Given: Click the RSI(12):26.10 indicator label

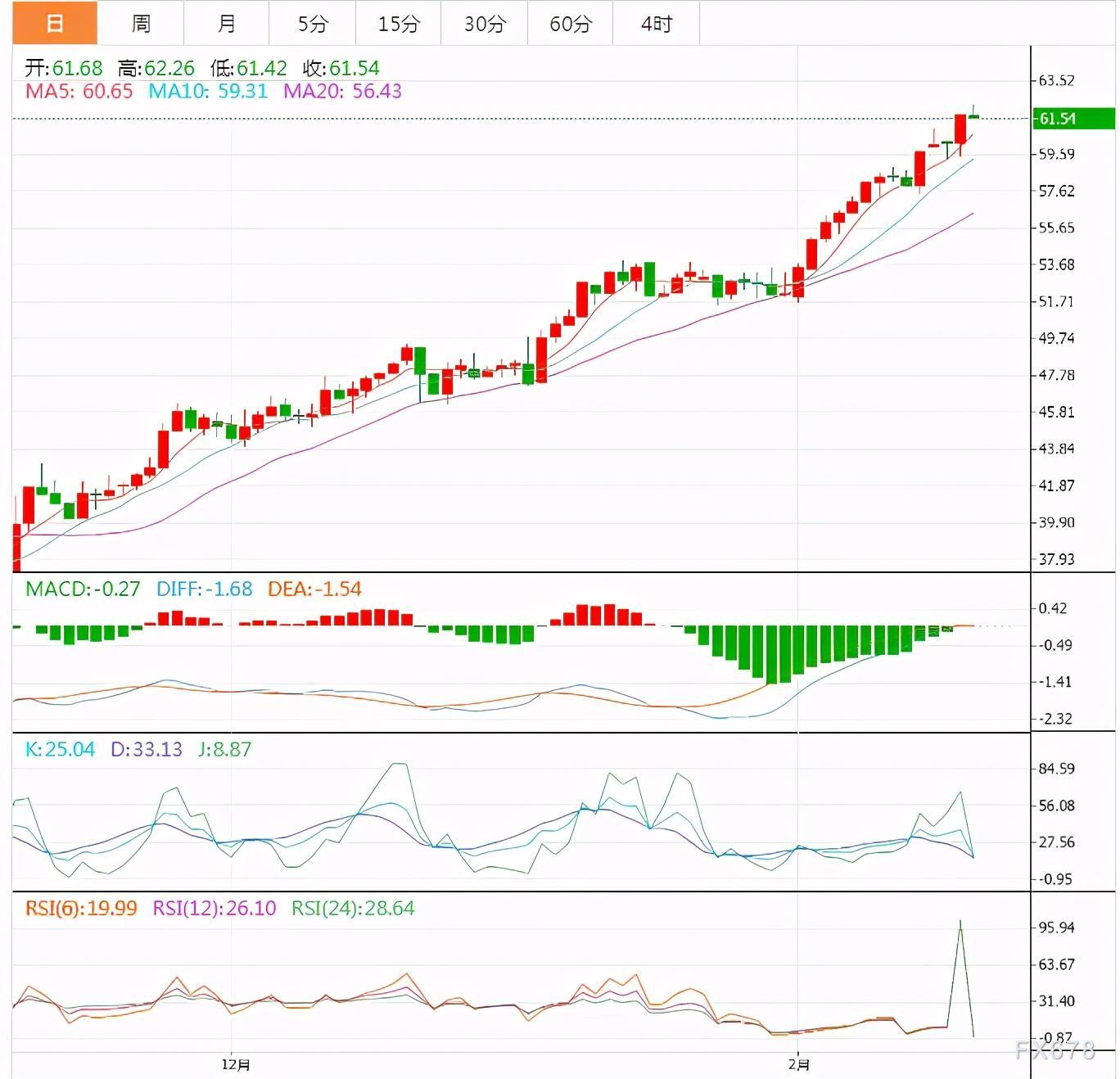Looking at the screenshot, I should [215, 908].
